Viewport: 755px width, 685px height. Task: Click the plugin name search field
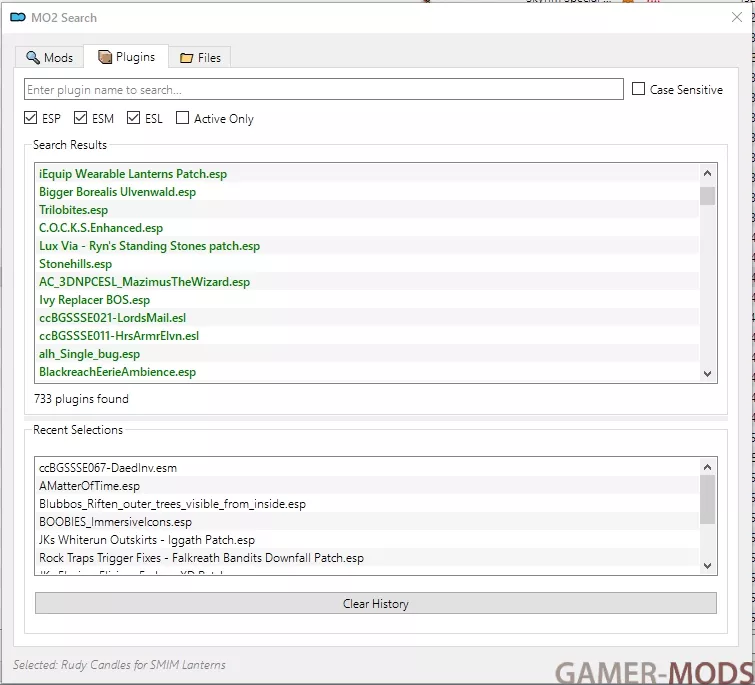pyautogui.click(x=324, y=90)
